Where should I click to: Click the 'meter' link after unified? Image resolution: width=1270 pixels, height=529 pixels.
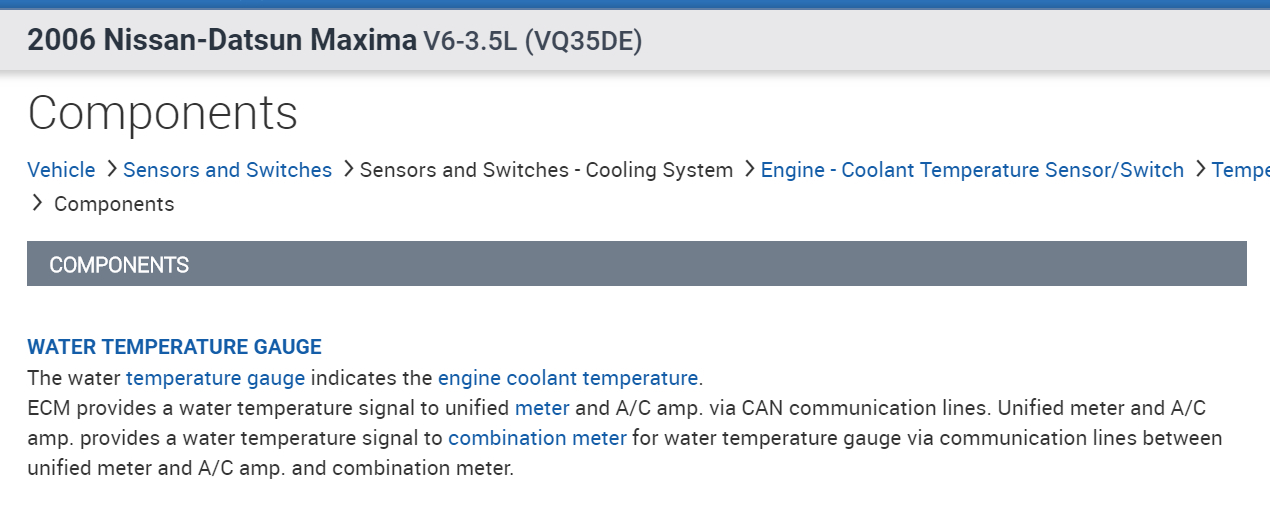click(x=542, y=408)
